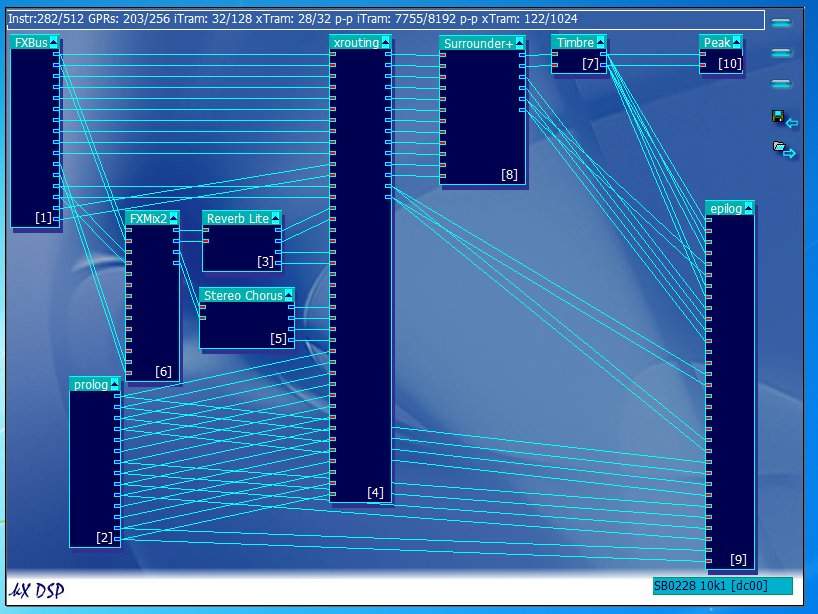Click the lower red input pin of Reverb Lite
The height and width of the screenshot is (614, 818).
206,241
